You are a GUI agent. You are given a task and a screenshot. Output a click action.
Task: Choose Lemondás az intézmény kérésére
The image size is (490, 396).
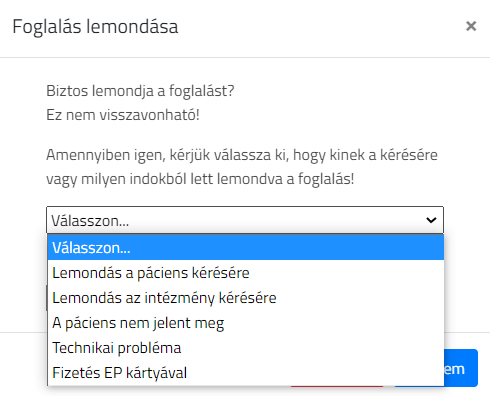(x=246, y=298)
